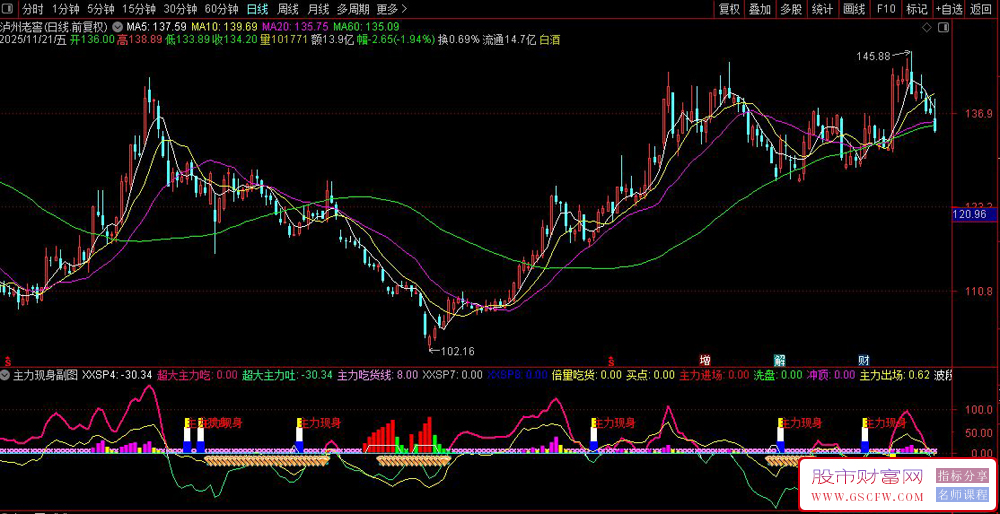Open the 画线 drawing tools
Viewport: 1000px width, 514px height.
coord(854,9)
